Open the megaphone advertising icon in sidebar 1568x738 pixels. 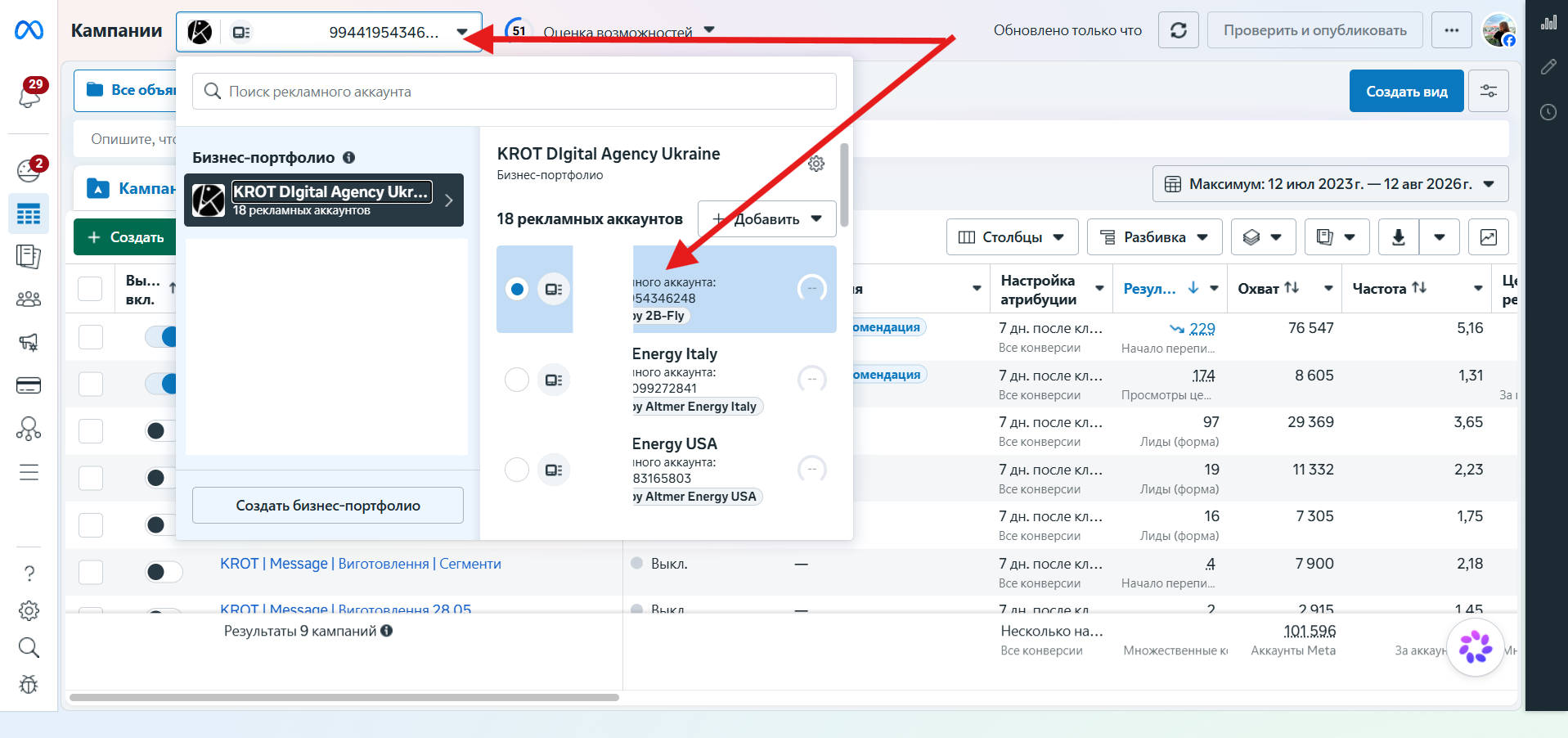[29, 343]
